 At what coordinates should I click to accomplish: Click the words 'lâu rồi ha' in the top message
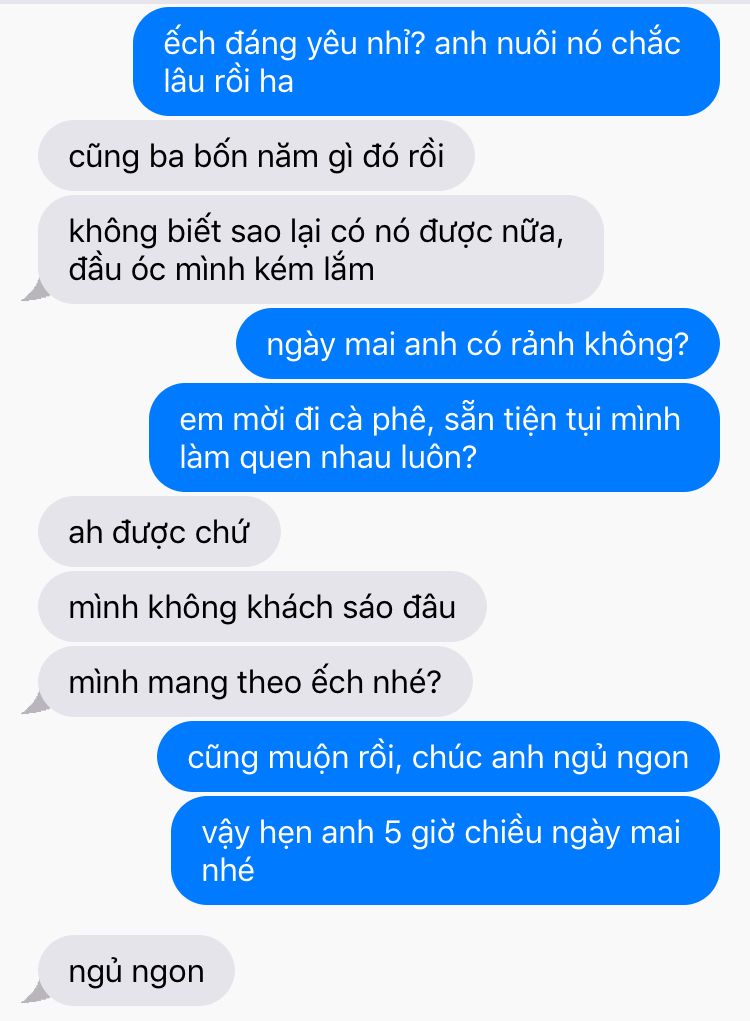point(229,81)
